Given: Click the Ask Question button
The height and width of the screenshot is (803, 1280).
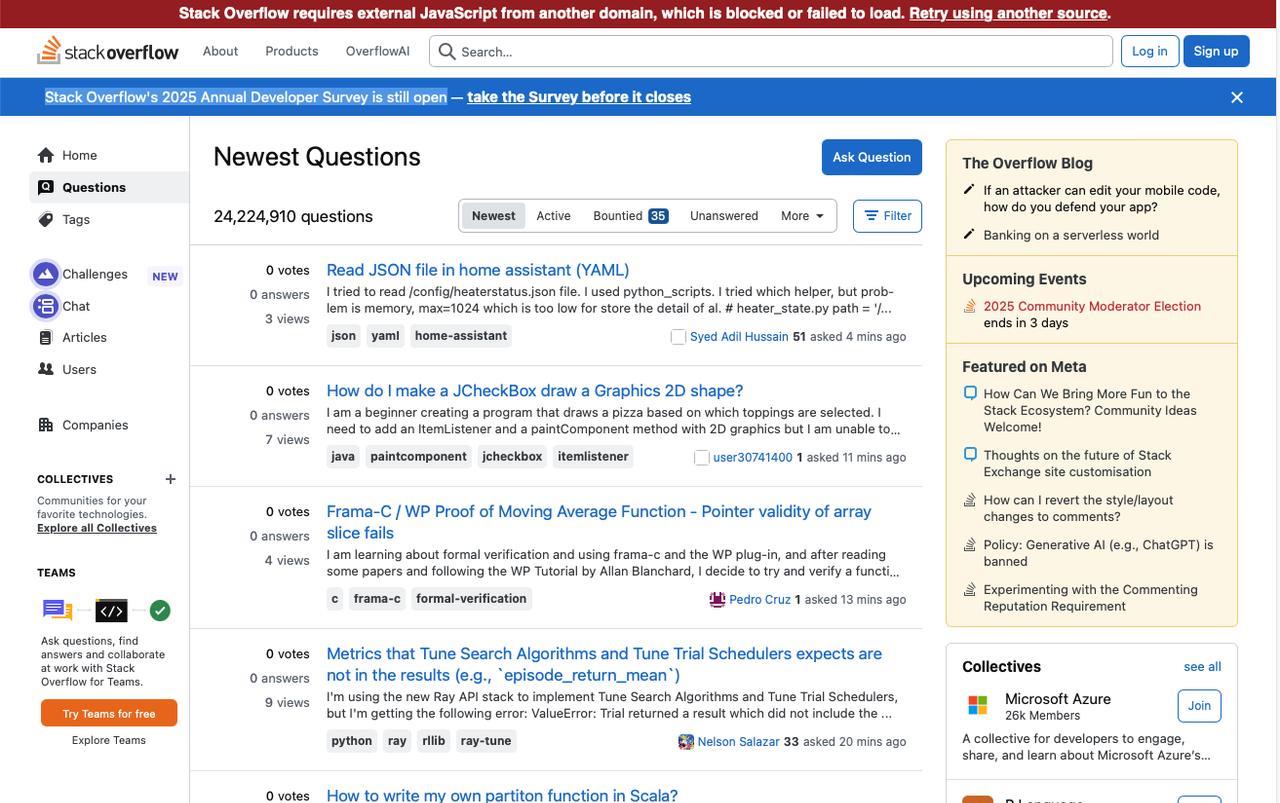Looking at the screenshot, I should coord(872,157).
